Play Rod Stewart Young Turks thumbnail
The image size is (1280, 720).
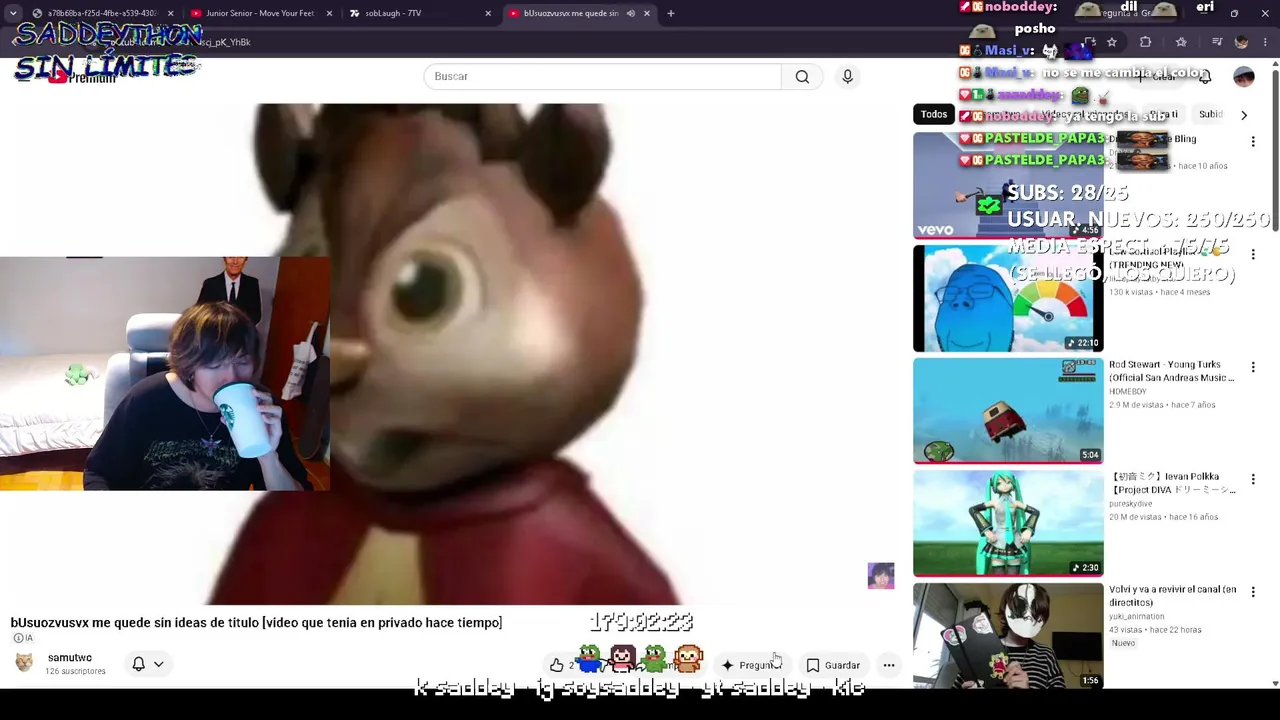click(1008, 411)
